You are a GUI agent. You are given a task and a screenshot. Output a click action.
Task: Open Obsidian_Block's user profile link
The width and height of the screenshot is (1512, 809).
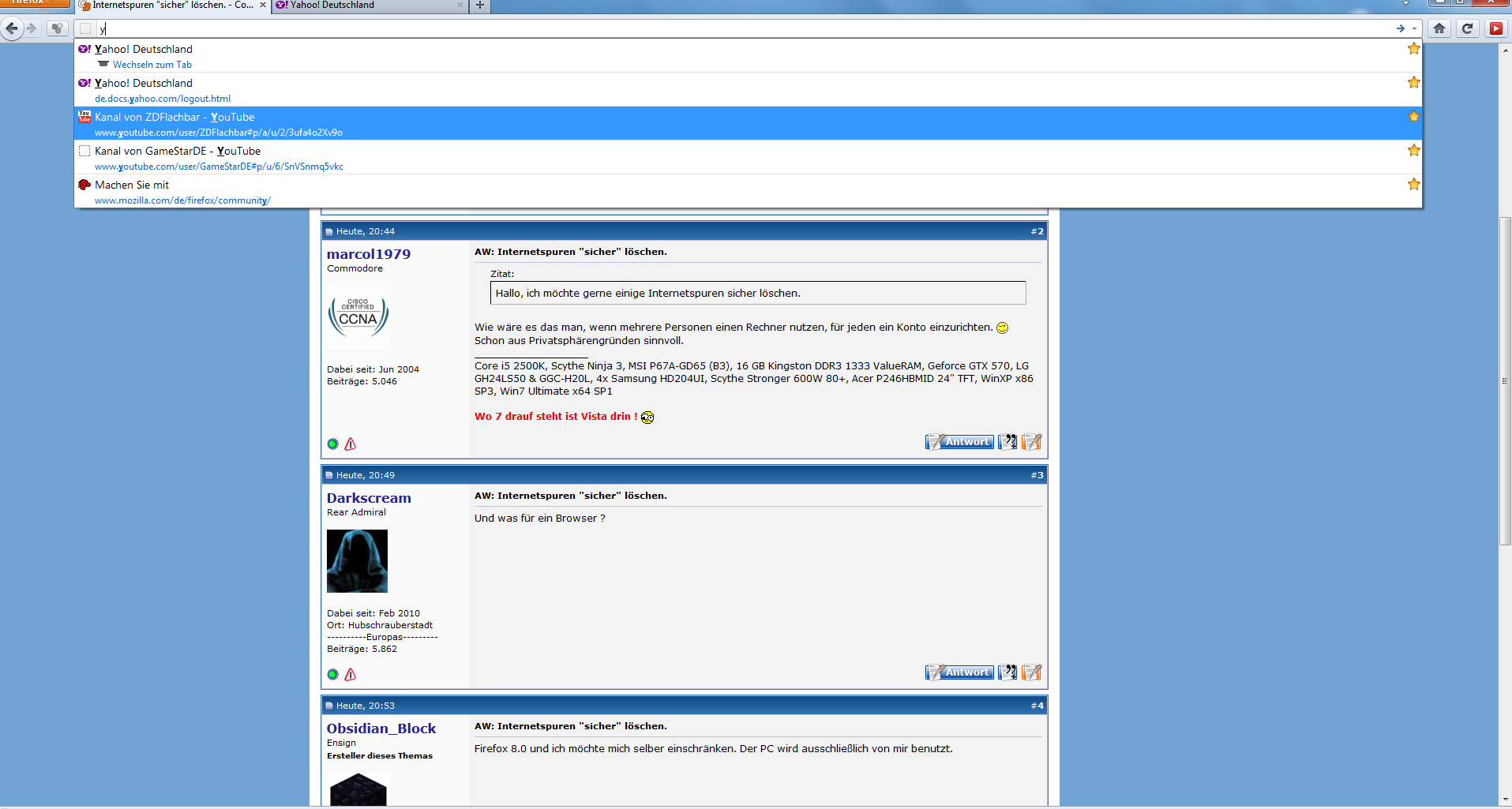click(381, 728)
